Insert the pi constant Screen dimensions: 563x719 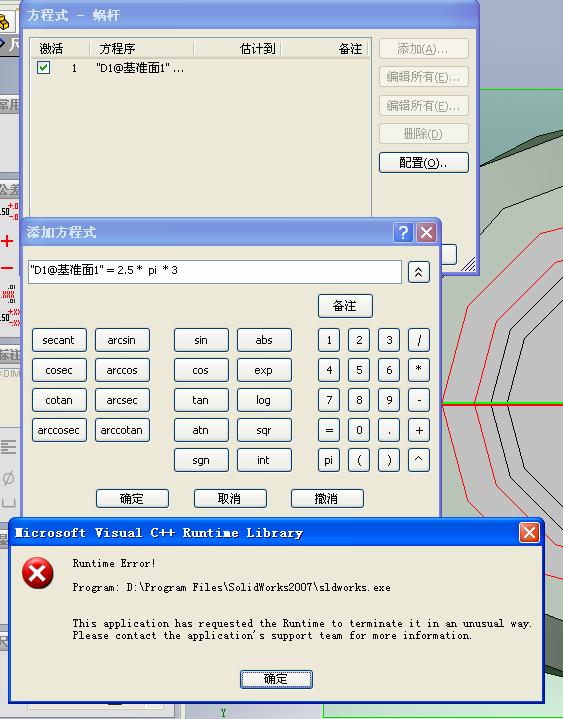point(329,460)
